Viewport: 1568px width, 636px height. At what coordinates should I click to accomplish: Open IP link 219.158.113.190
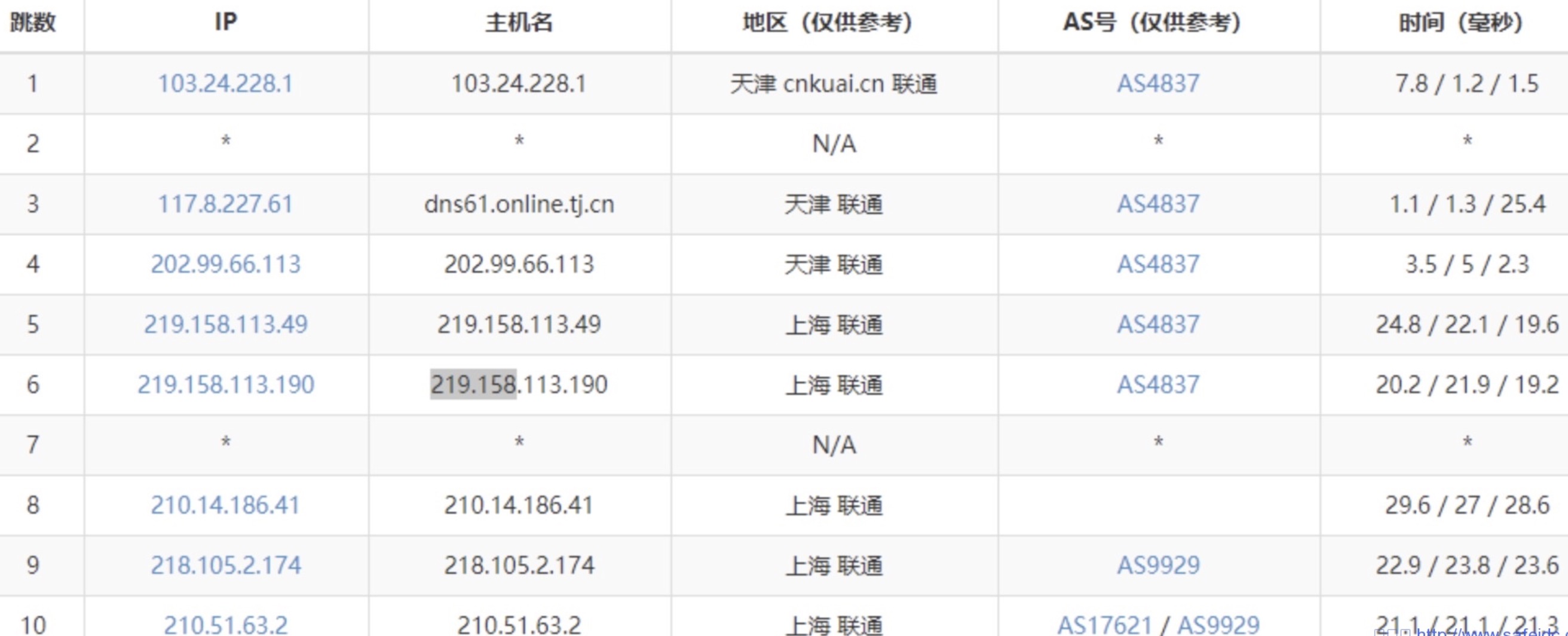[x=225, y=384]
